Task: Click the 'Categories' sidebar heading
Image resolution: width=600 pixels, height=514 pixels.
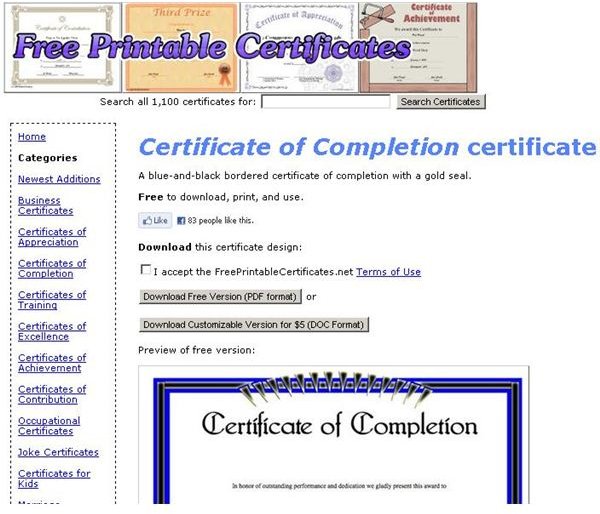Action: [x=47, y=158]
